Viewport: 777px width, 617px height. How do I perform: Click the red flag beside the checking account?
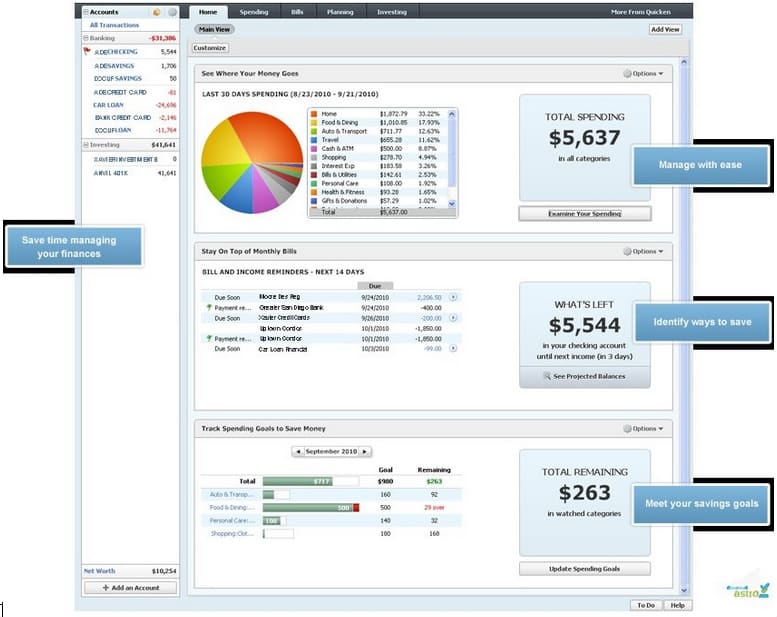(x=87, y=51)
